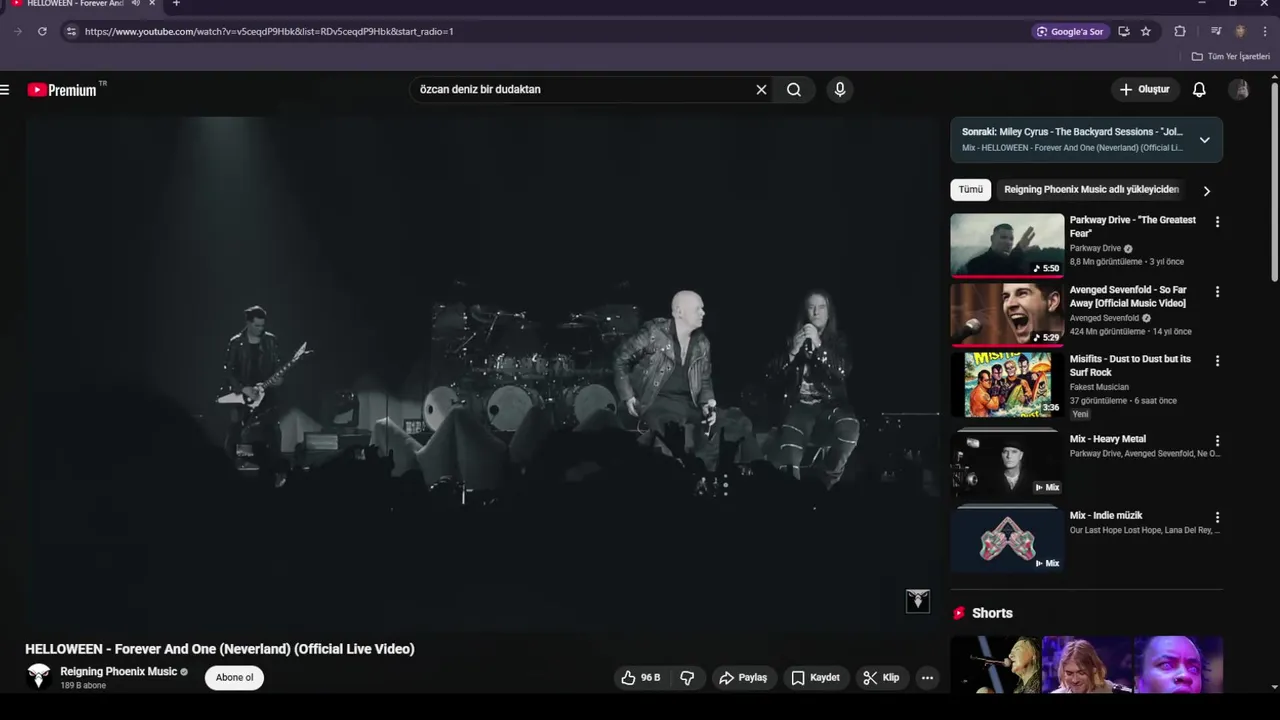Open the Reigning Phoenix Music channel name link
The height and width of the screenshot is (720, 1280).
(118, 671)
